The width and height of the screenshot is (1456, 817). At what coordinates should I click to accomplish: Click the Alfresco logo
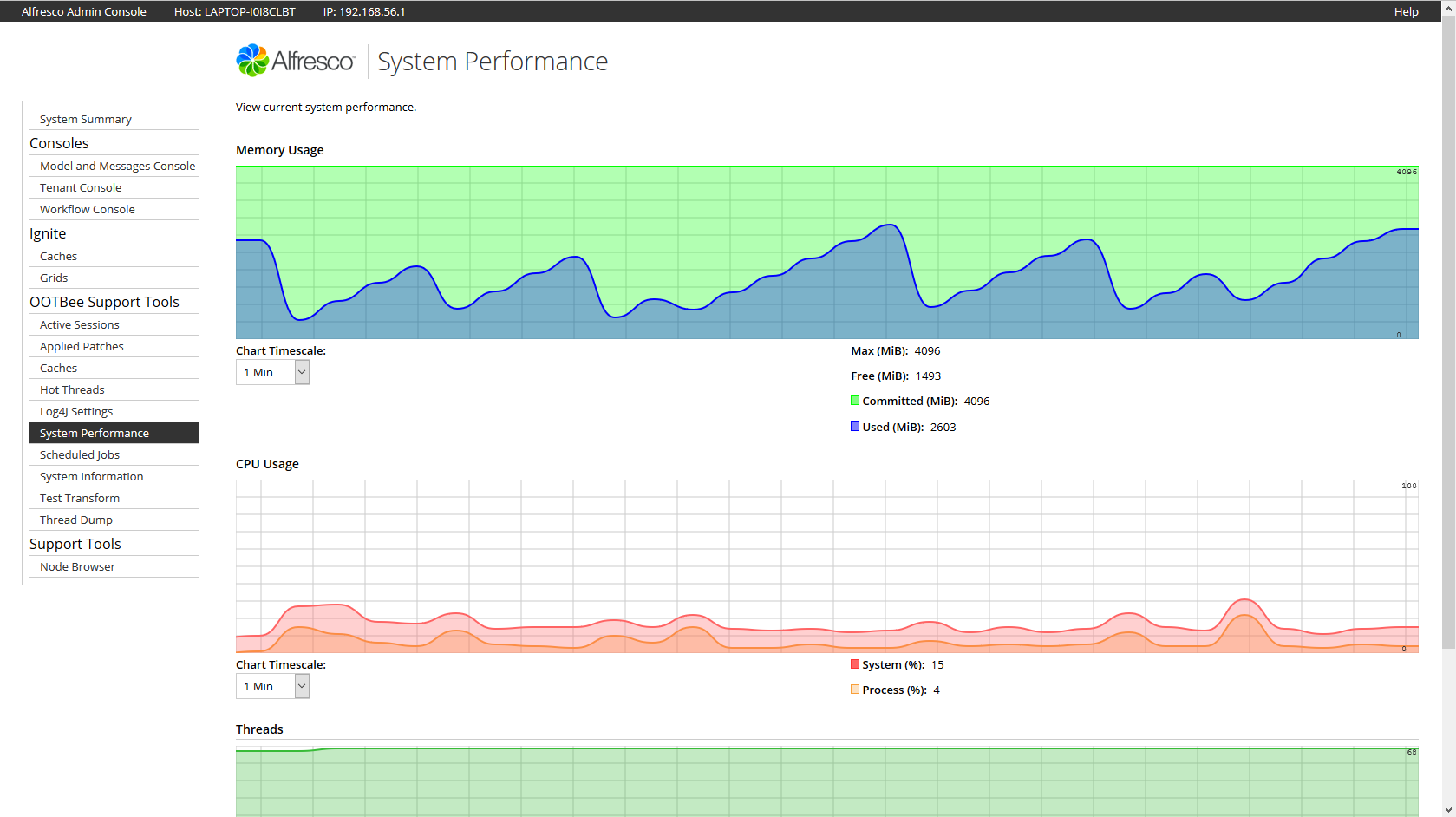click(295, 61)
